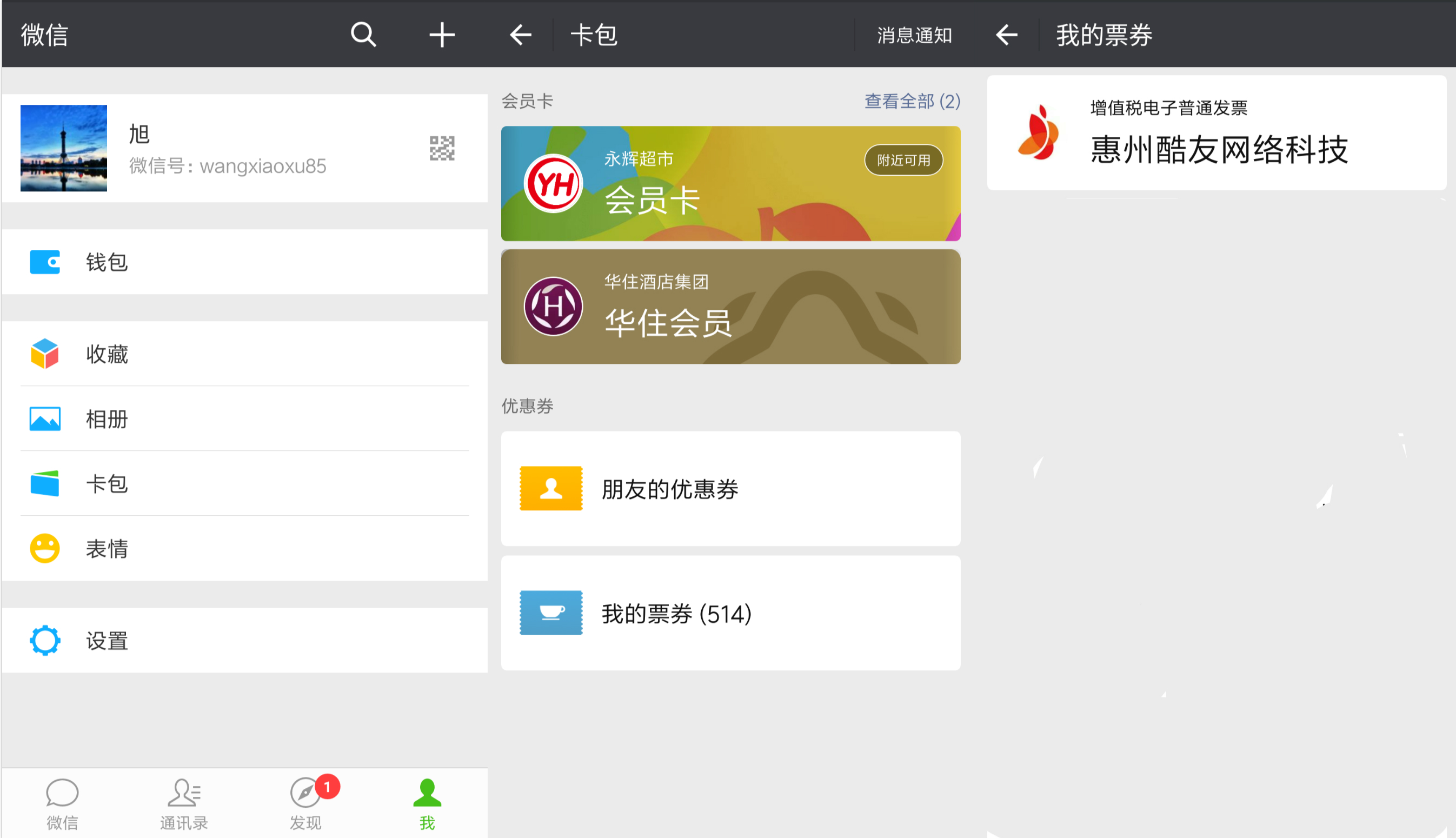Open 我的票券 (514)
The image size is (1456, 838).
click(x=731, y=613)
